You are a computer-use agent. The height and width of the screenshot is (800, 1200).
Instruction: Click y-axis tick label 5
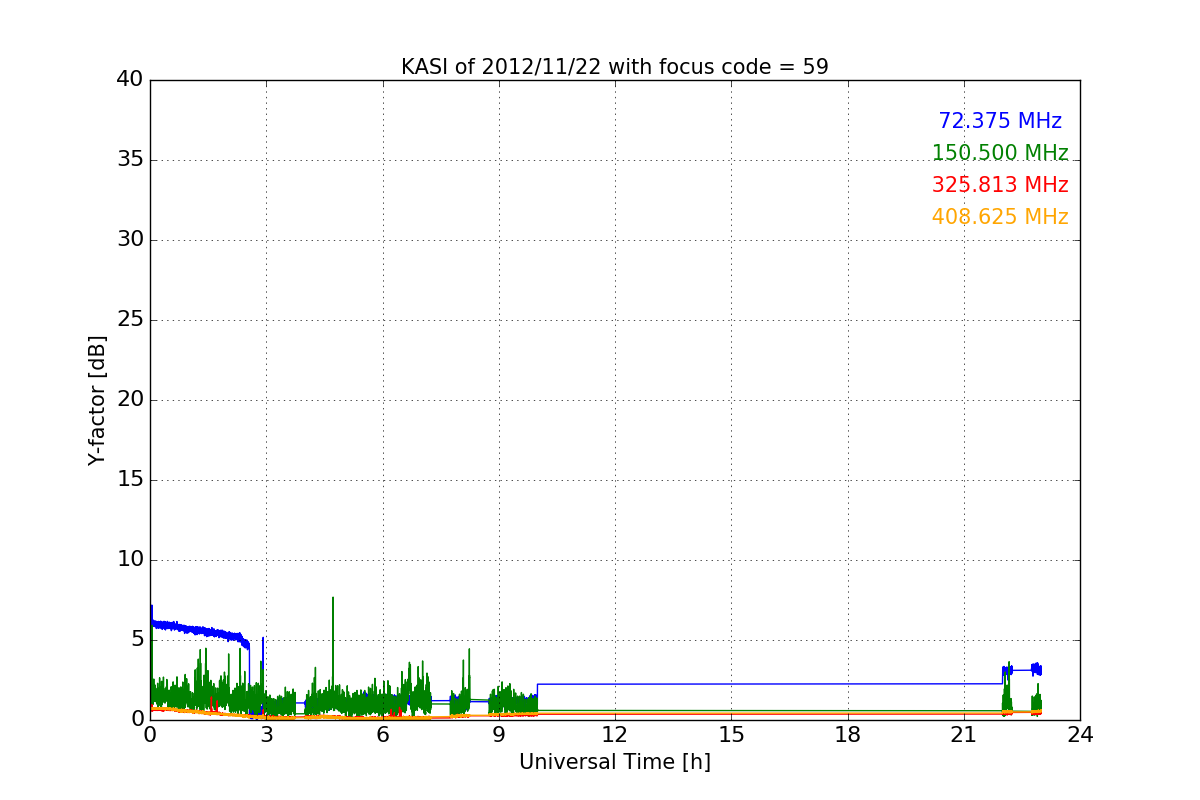(x=137, y=640)
